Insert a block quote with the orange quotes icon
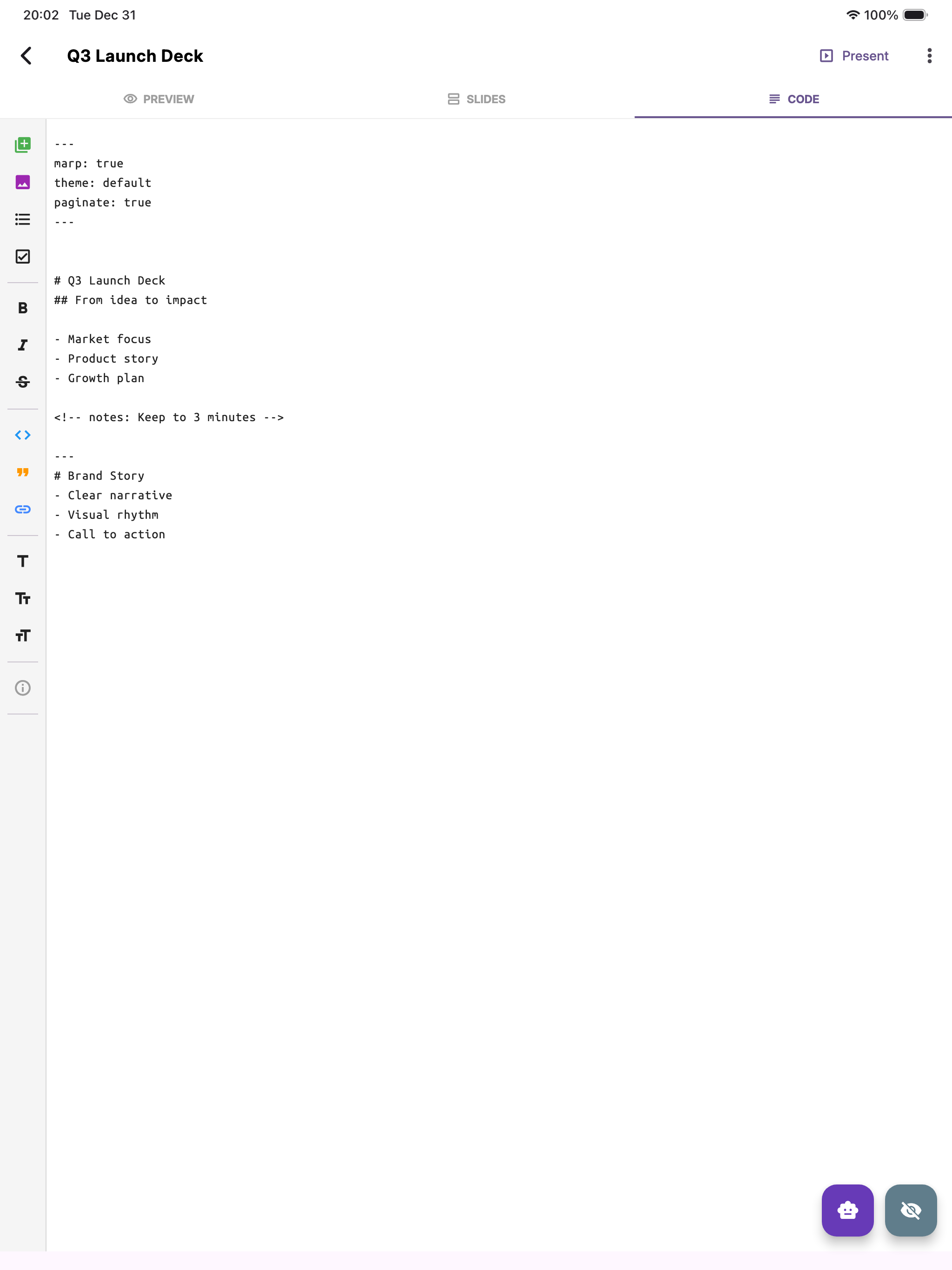Image resolution: width=952 pixels, height=1270 pixels. click(x=23, y=472)
